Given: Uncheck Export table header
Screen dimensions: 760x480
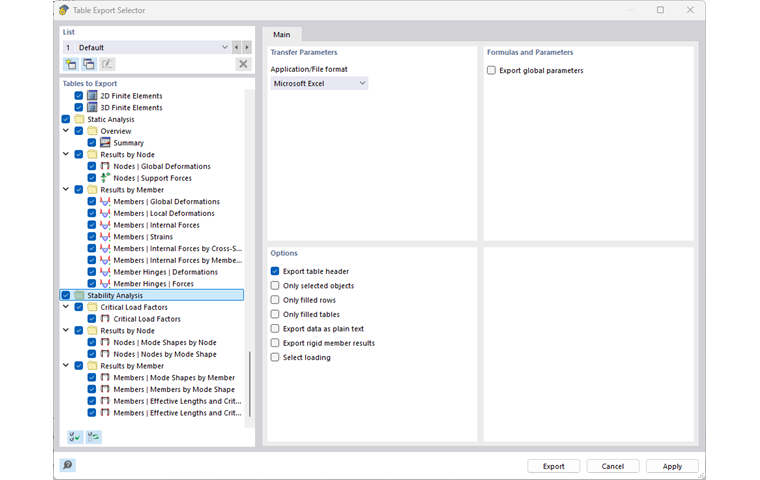Looking at the screenshot, I should [x=275, y=271].
